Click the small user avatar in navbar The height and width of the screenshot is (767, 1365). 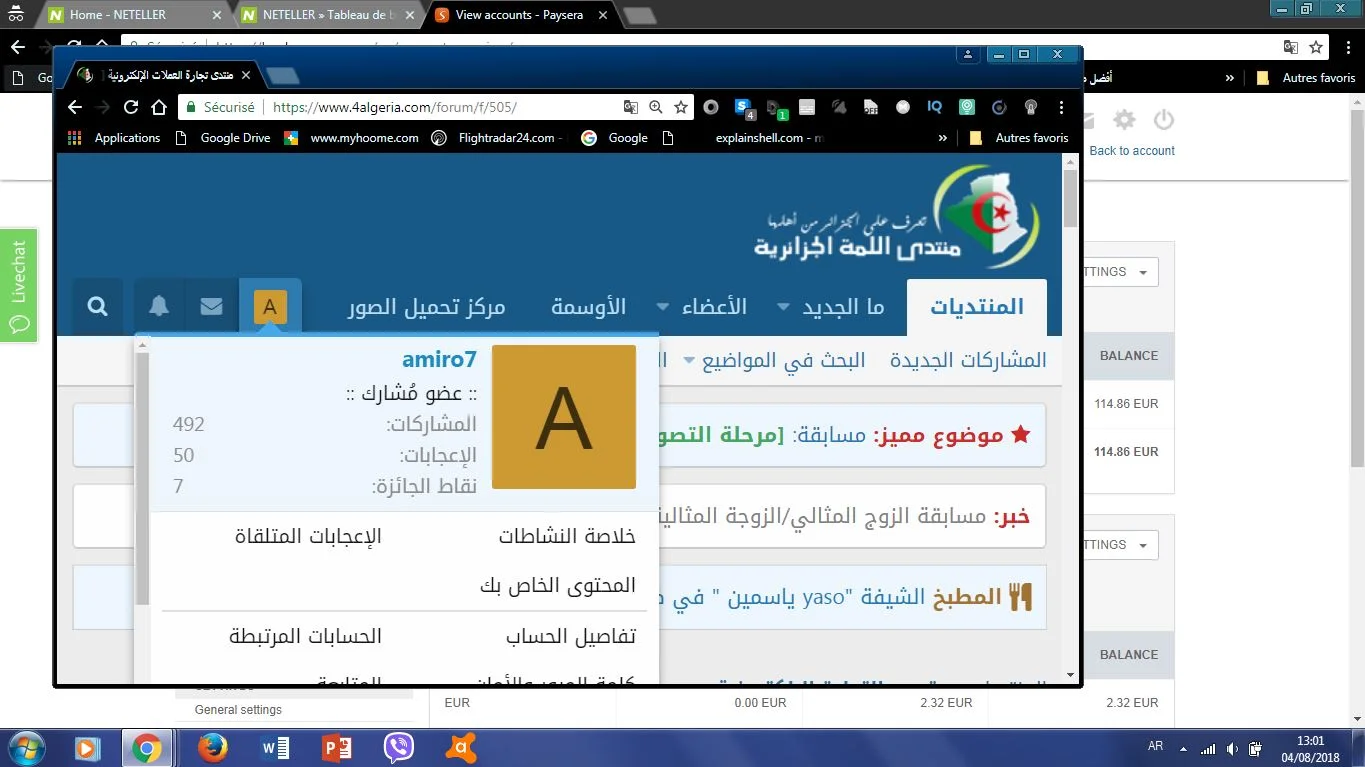(270, 307)
